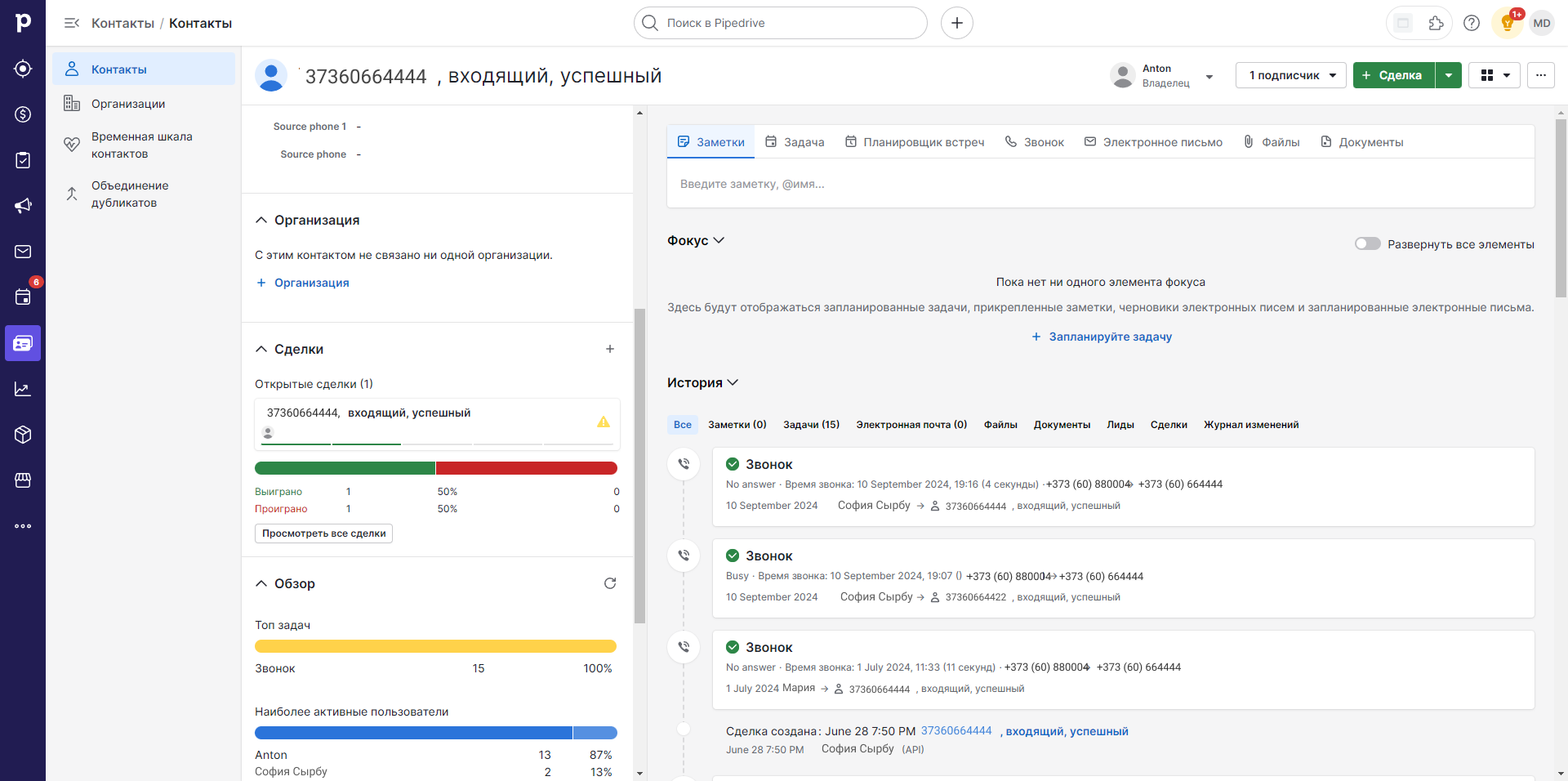Click the quick add plus button

pos(956,23)
